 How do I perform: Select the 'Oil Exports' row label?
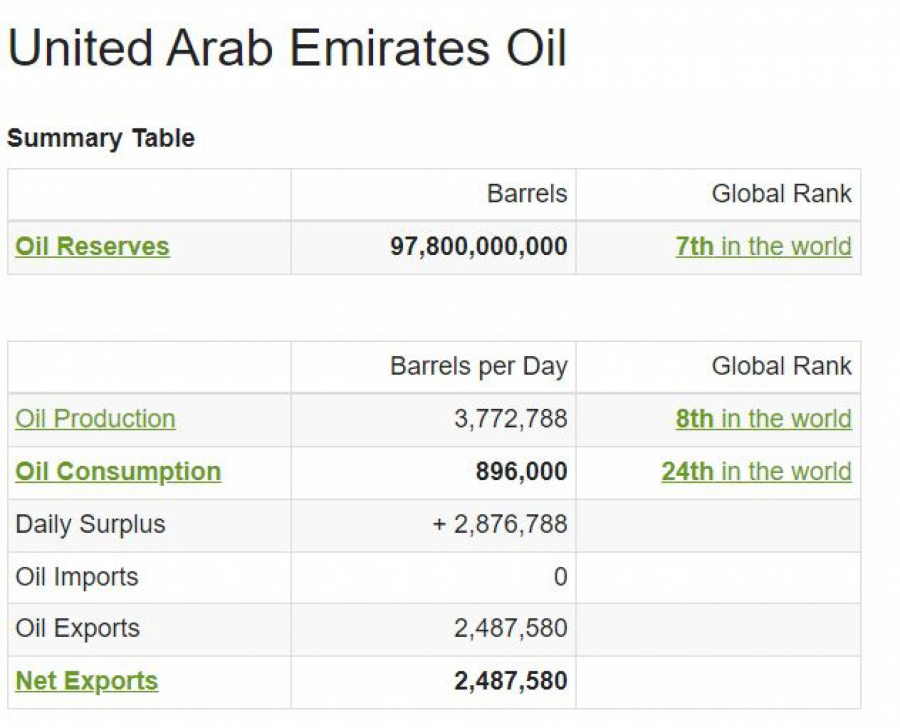point(77,629)
